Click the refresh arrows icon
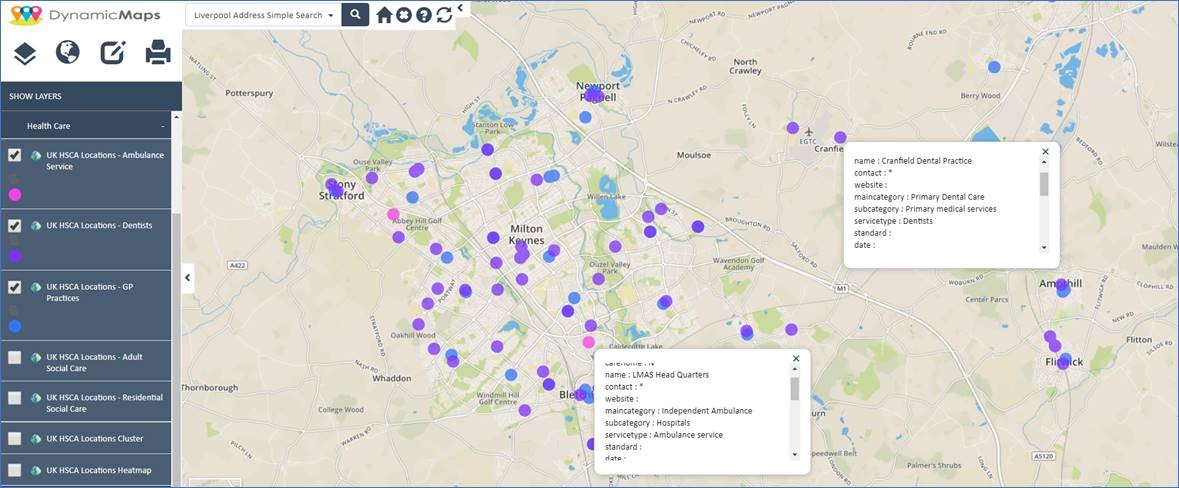Screen dimensions: 1179x488 [444, 15]
